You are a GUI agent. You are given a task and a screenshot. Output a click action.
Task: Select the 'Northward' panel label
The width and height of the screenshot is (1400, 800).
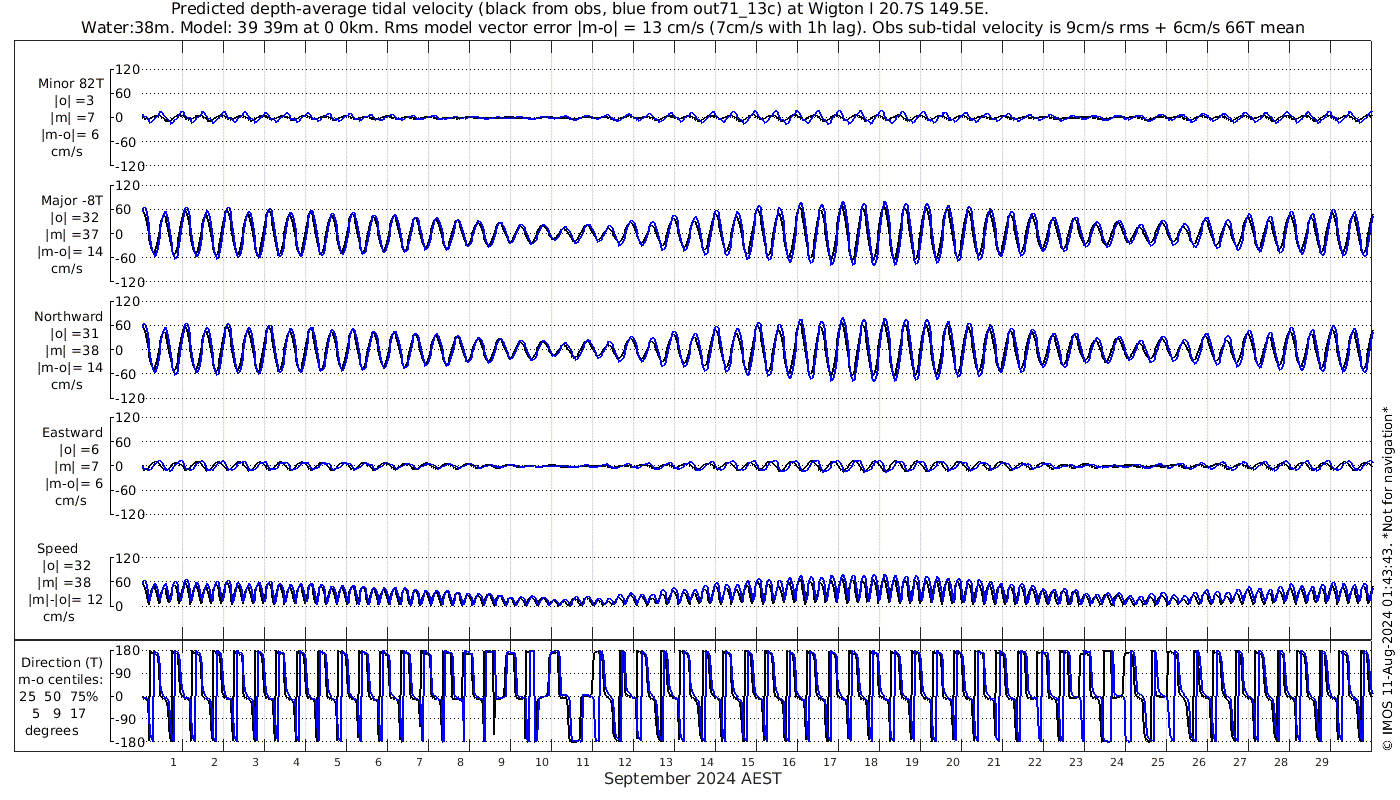68,317
